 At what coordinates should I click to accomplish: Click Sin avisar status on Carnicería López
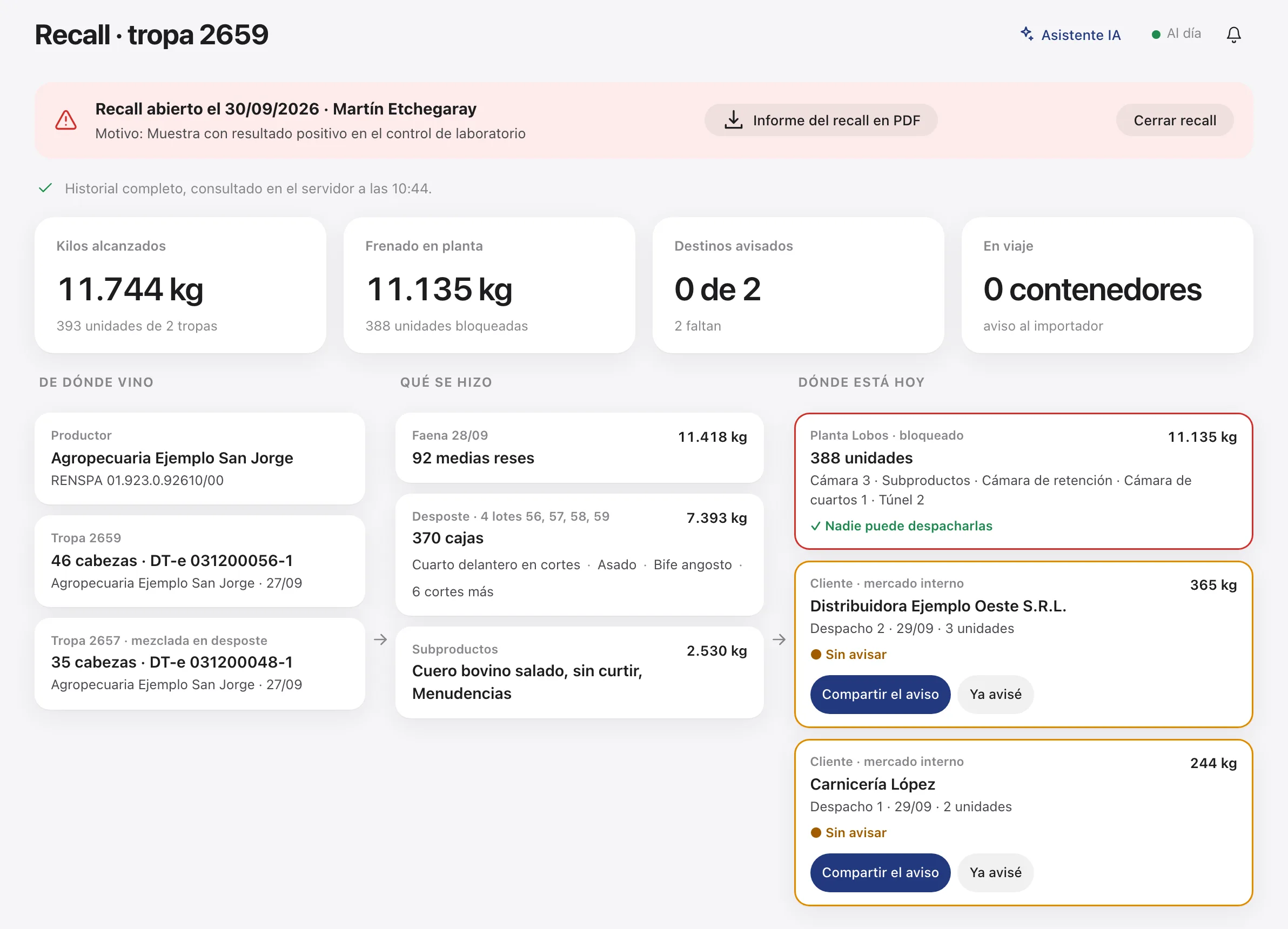(x=848, y=832)
